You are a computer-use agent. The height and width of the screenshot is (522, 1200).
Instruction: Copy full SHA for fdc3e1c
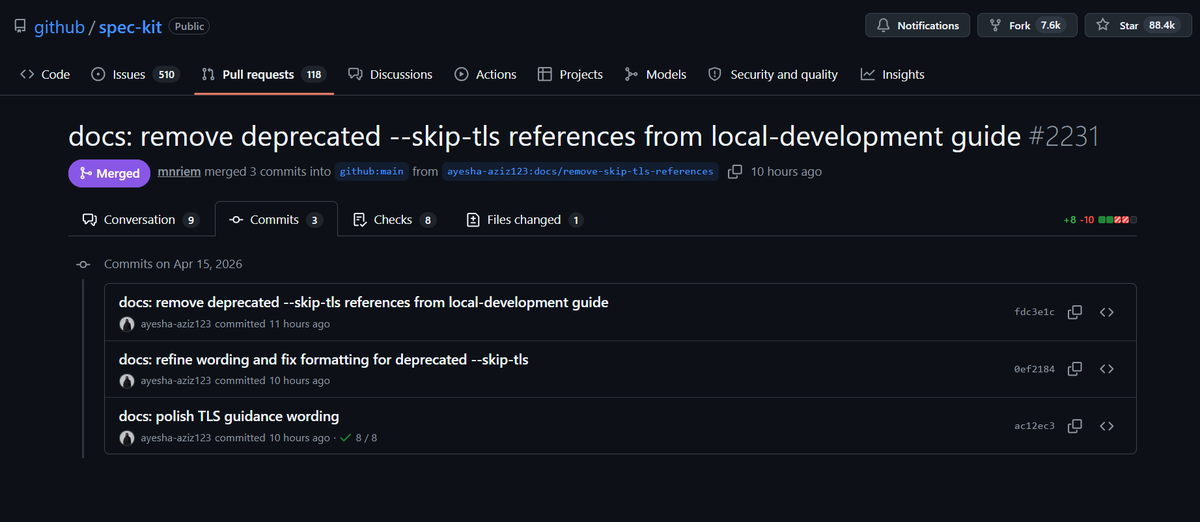(x=1075, y=312)
